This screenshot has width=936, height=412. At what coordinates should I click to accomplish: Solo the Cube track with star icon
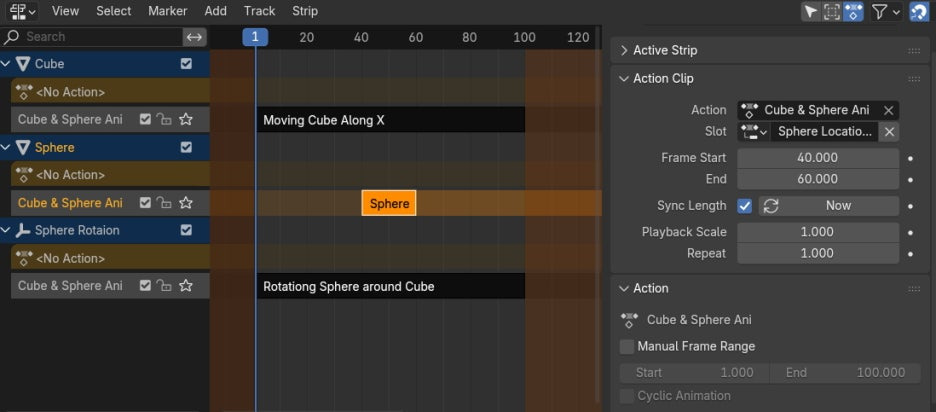[186, 119]
